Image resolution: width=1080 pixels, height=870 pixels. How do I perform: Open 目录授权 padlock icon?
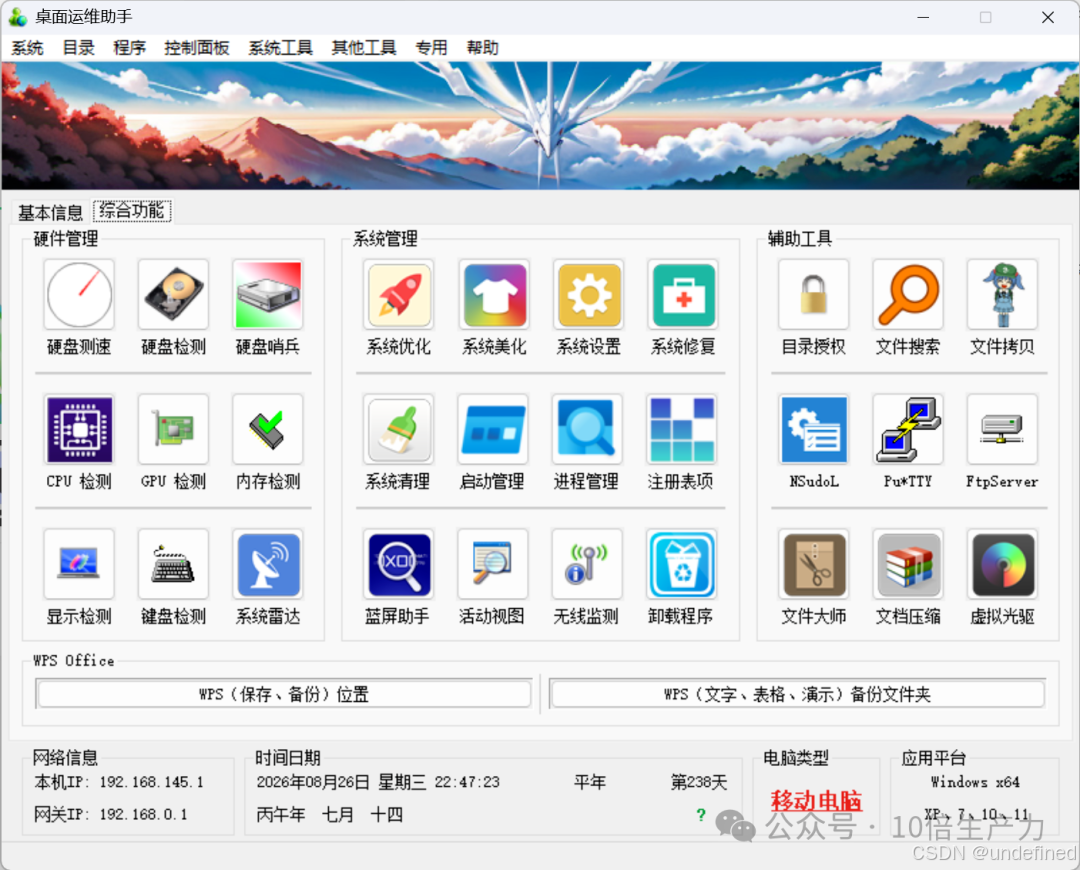pyautogui.click(x=813, y=295)
